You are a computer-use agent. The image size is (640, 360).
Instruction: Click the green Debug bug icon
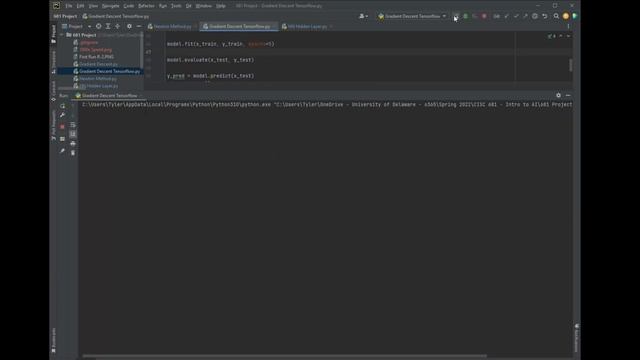coord(465,16)
